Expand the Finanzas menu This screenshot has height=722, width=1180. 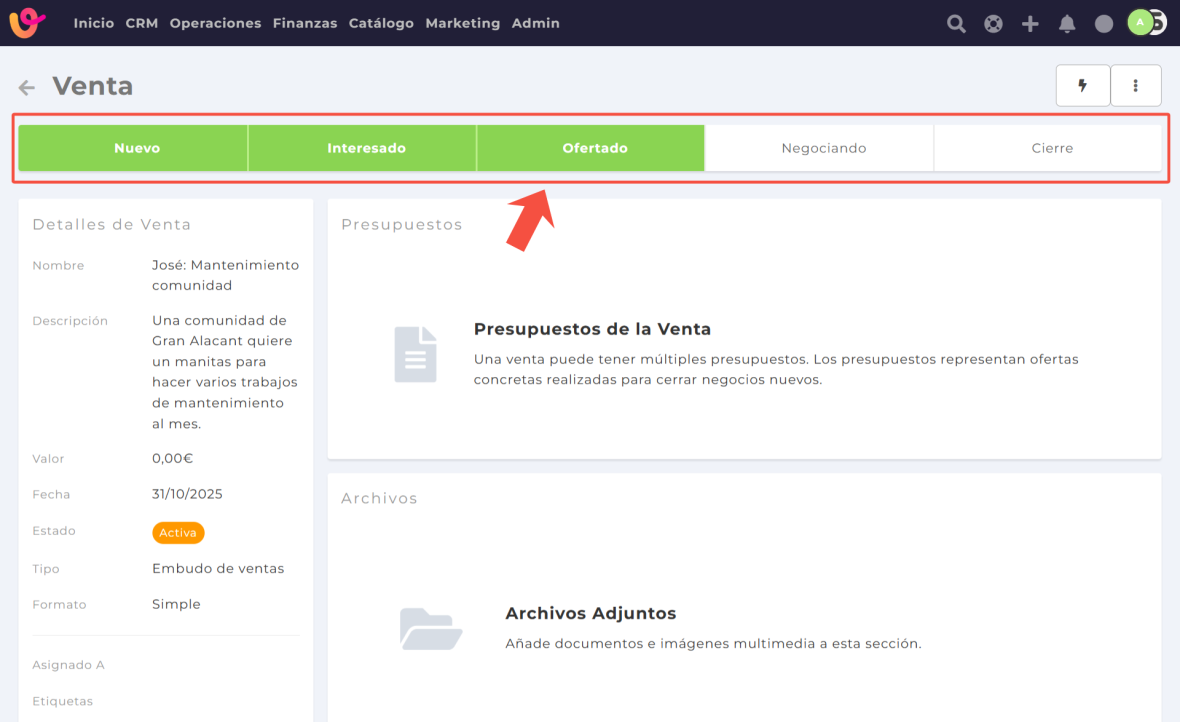305,23
